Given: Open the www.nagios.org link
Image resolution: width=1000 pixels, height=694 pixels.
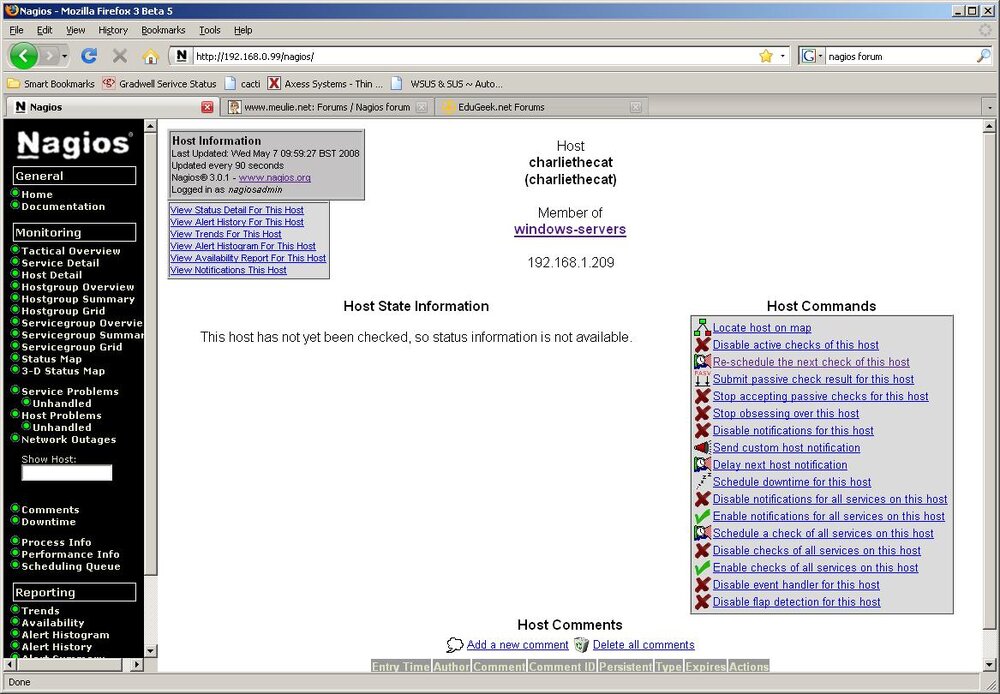Looking at the screenshot, I should (x=275, y=177).
